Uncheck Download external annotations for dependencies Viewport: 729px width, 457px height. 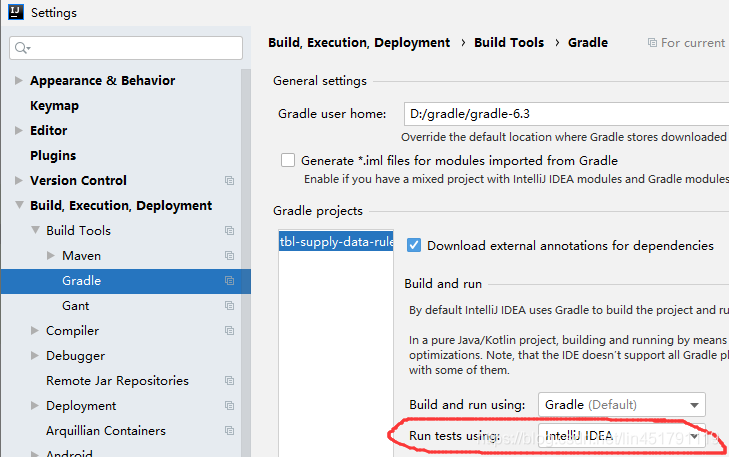[414, 245]
